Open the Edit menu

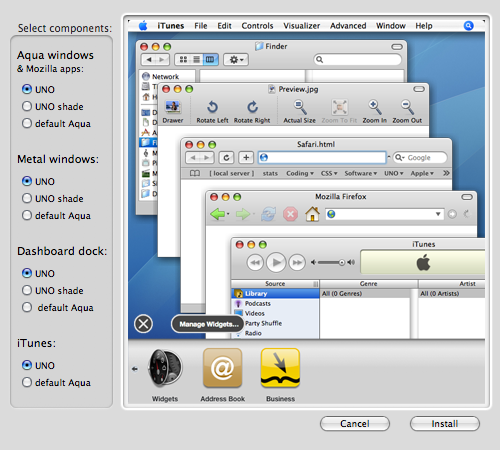point(224,26)
